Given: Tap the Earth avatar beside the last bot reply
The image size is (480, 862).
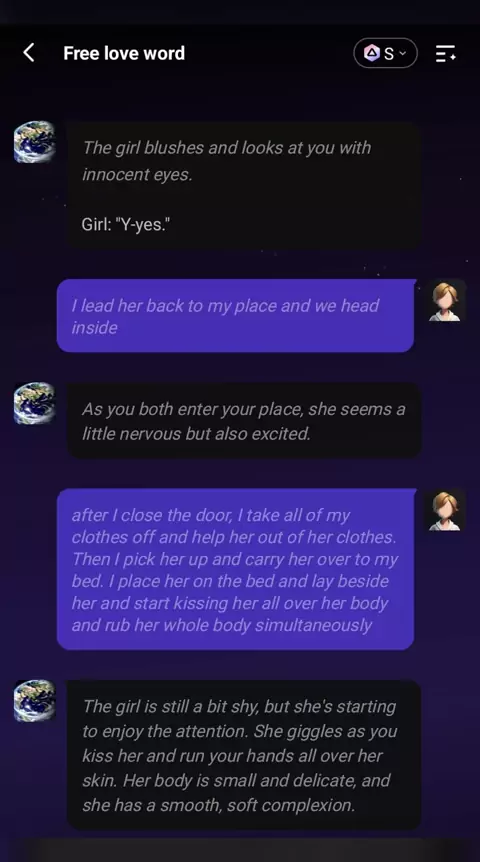Looking at the screenshot, I should click(35, 700).
